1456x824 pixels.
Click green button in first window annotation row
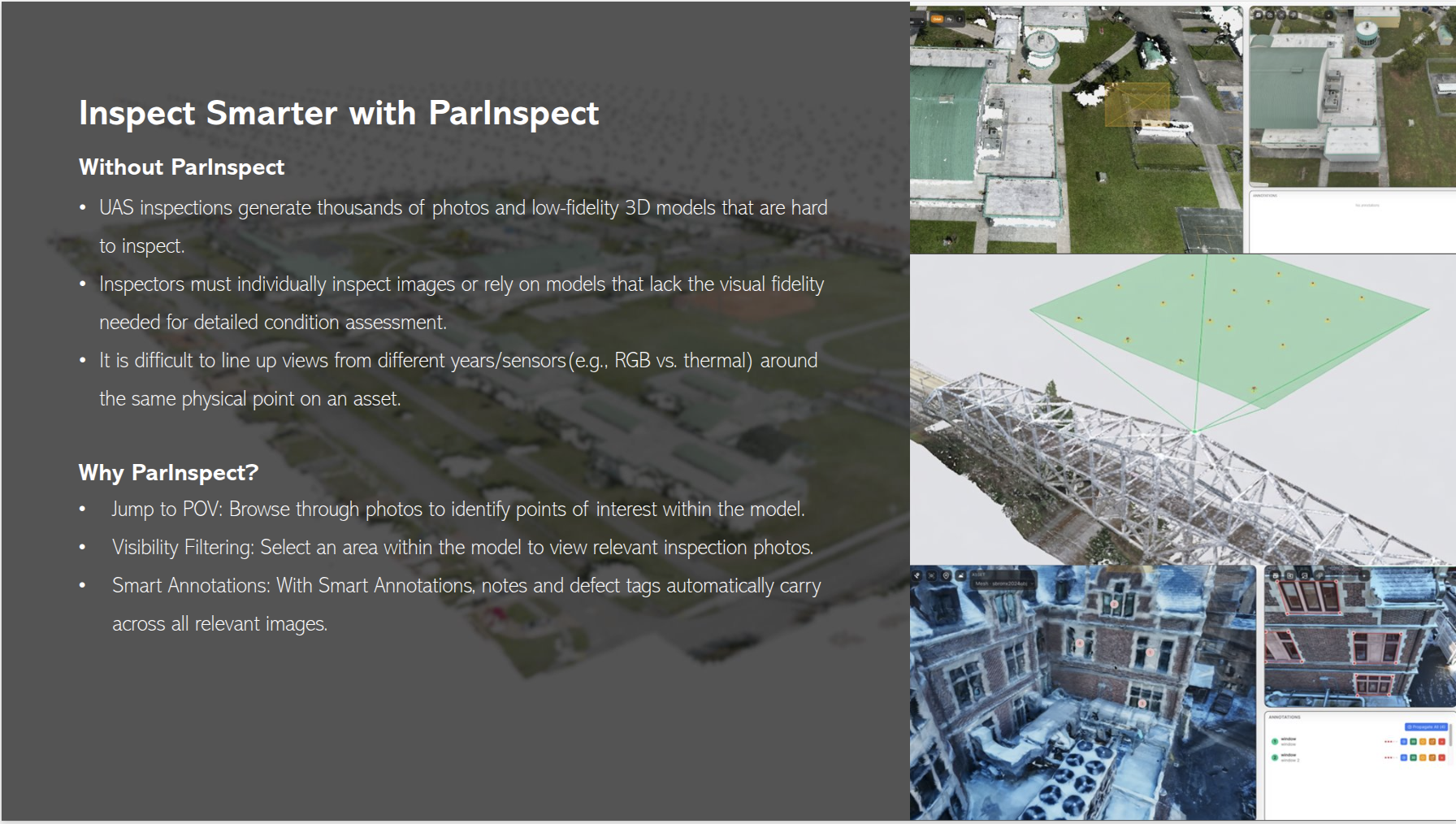pos(1413,742)
